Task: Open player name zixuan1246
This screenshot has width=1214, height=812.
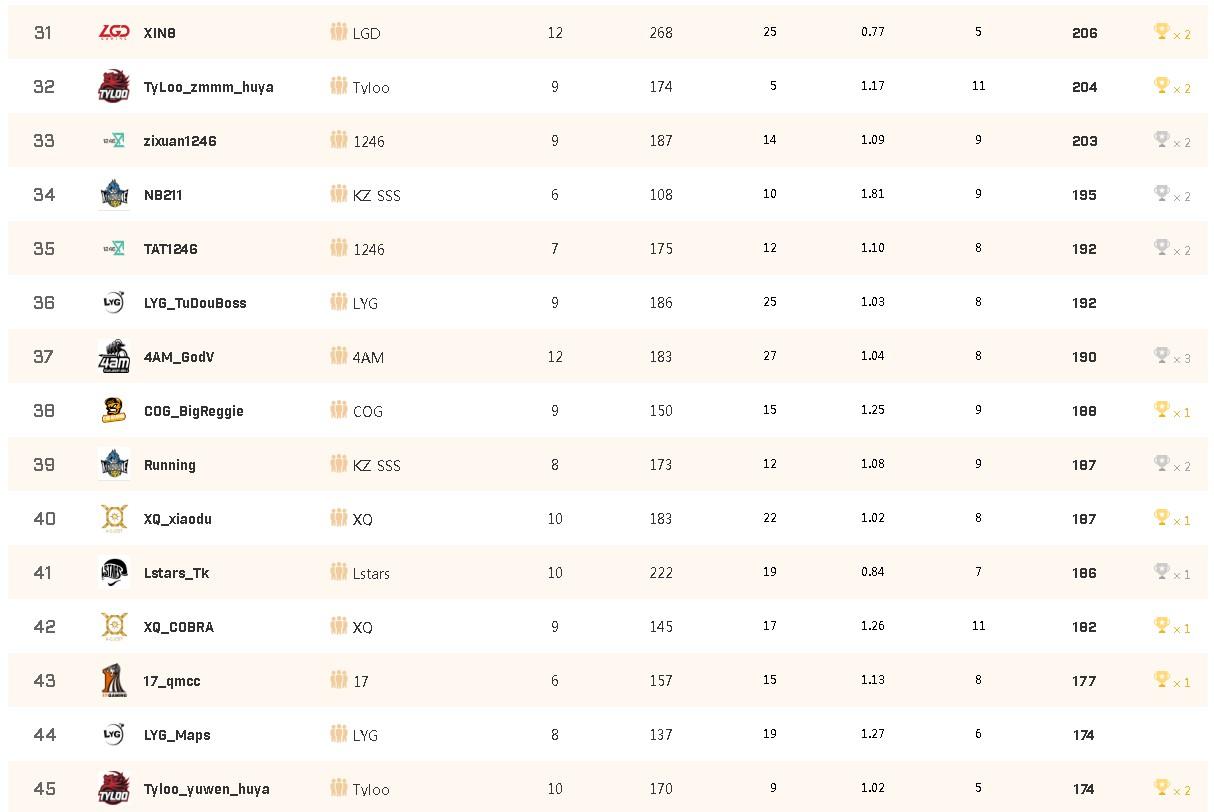Action: 180,141
